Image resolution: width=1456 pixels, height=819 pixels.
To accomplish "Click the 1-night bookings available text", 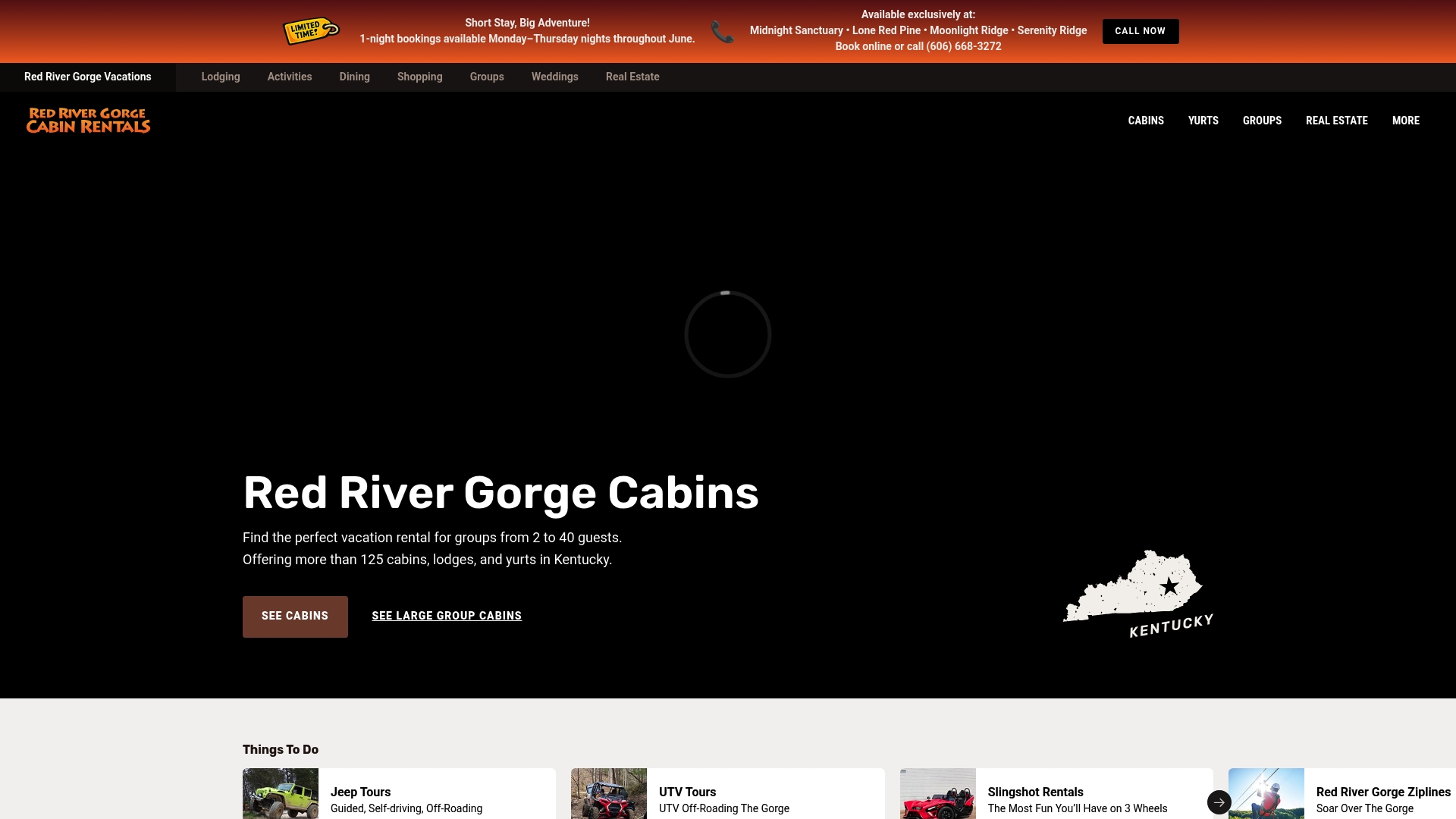I will click(527, 39).
